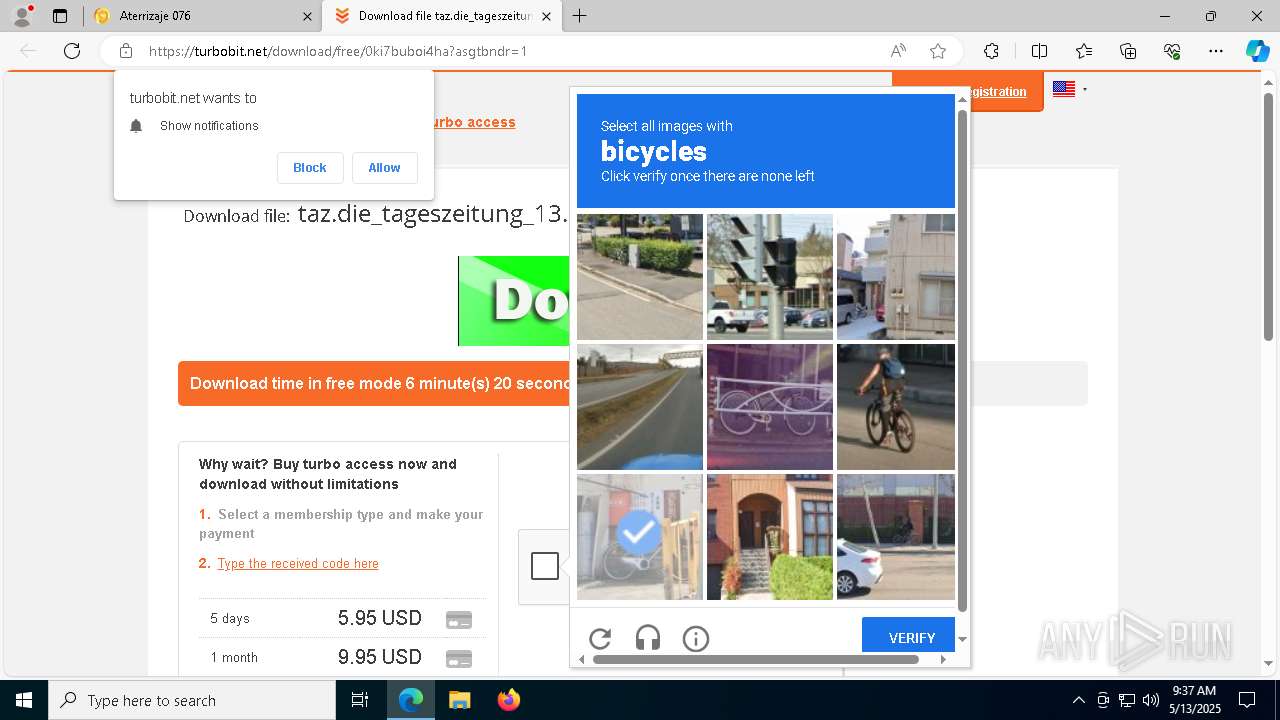This screenshot has height=720, width=1280.
Task: Open Settings and more menu
Action: coord(1216,51)
